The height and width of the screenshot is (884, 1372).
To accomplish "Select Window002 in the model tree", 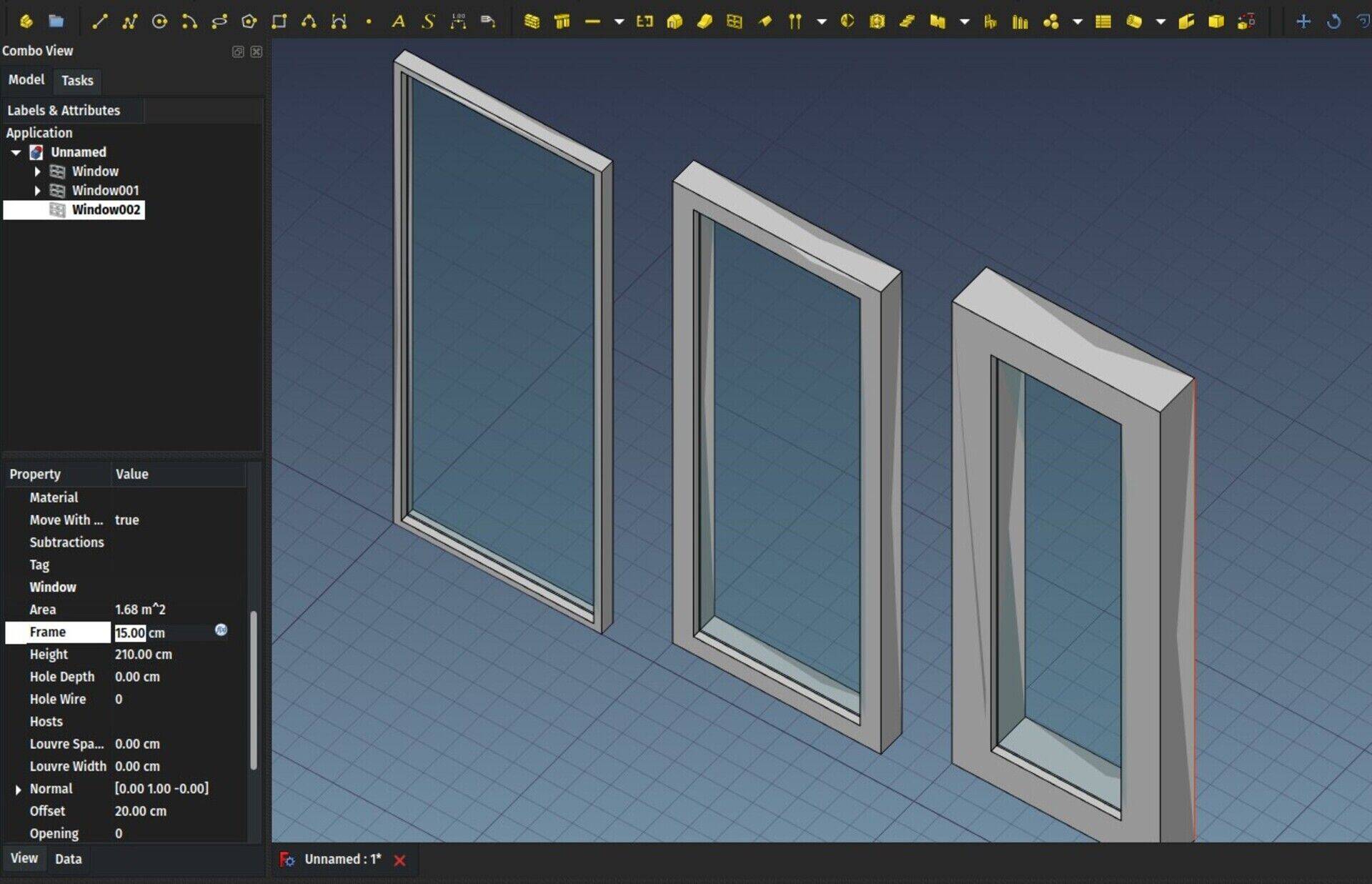I will coord(106,209).
